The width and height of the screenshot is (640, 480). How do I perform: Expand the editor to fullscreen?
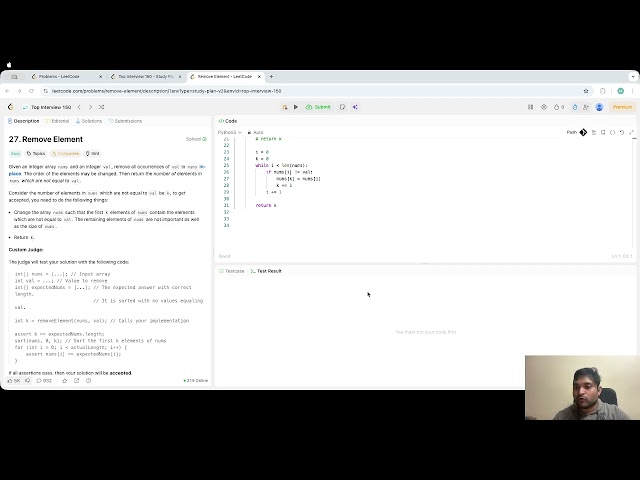coord(631,132)
